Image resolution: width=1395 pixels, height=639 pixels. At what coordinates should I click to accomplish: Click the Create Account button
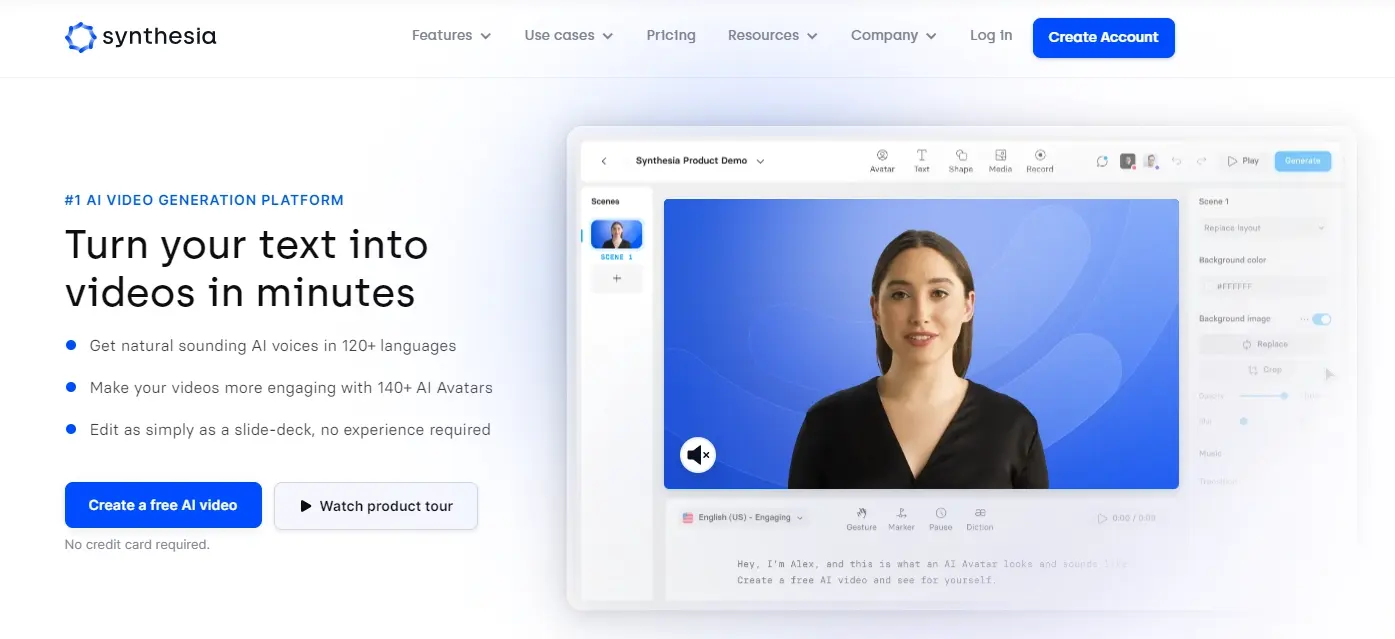tap(1103, 37)
